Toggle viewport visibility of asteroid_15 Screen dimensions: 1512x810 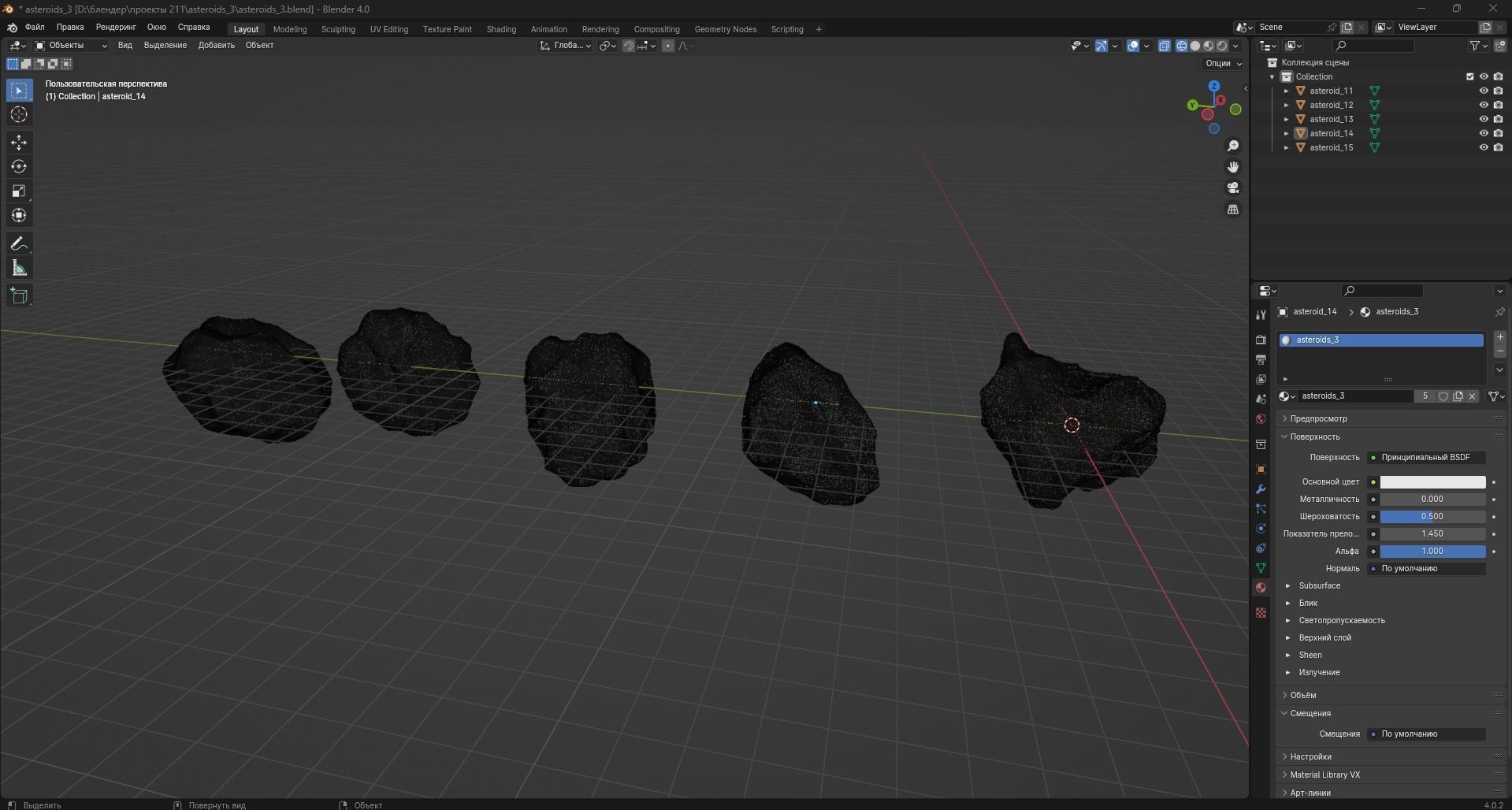(x=1484, y=147)
